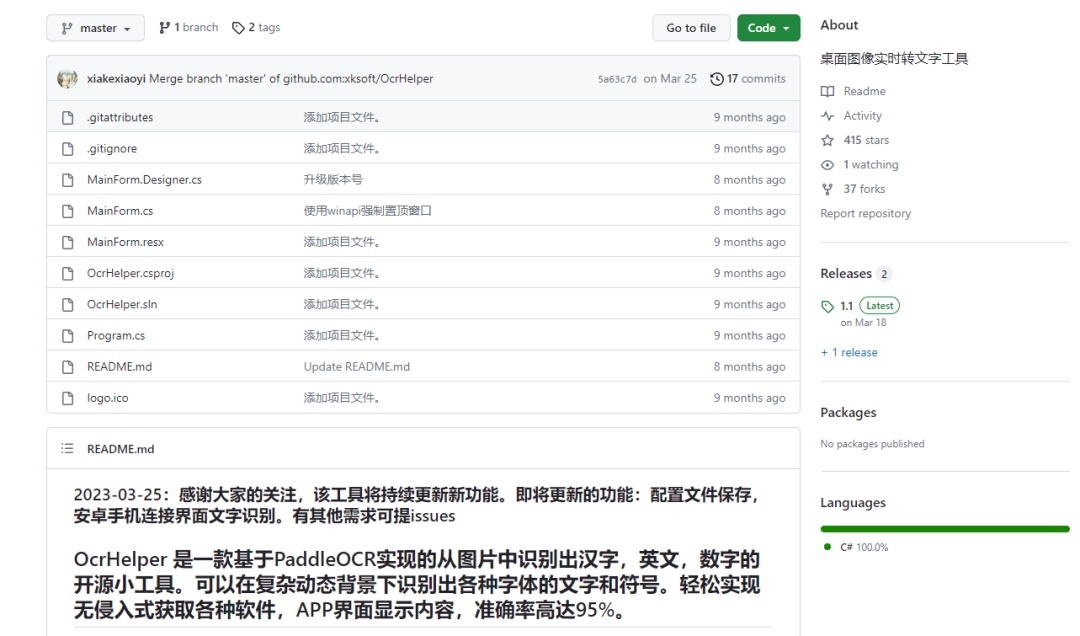Viewport: 1080px width, 636px height.
Task: Click file icon next to .gitattributes
Action: [68, 117]
